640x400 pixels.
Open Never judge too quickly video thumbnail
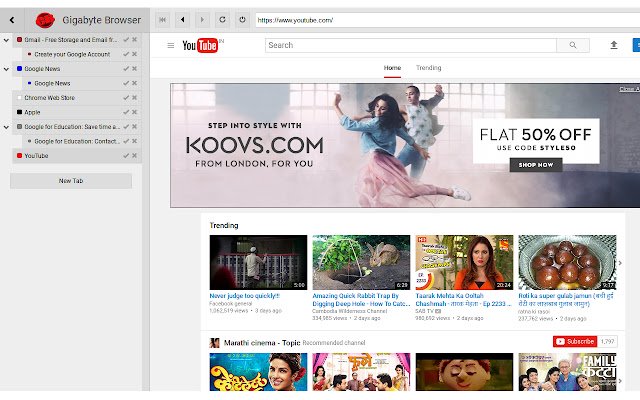(258, 262)
